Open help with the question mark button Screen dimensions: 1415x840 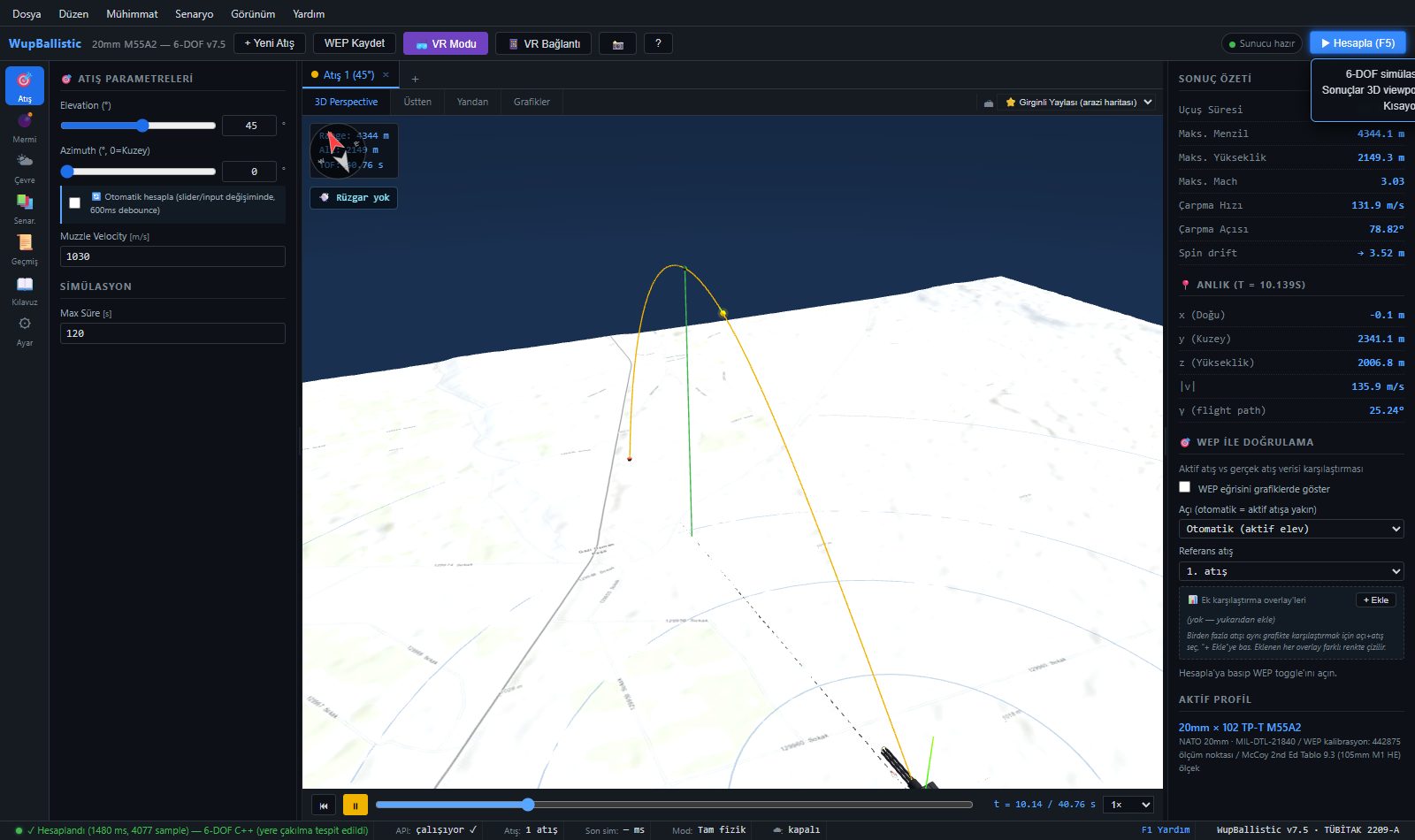[x=658, y=43]
